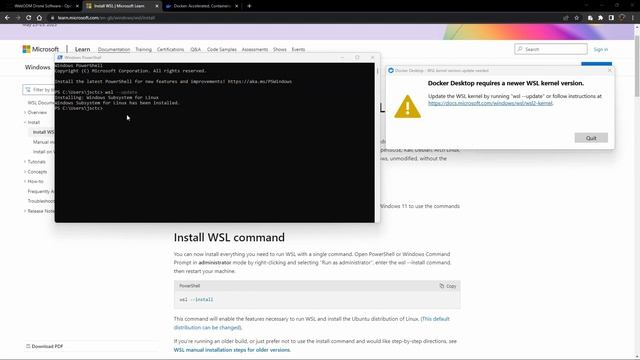
Task: Close the Docker Desktop dialog with X
Action: pyautogui.click(x=610, y=70)
